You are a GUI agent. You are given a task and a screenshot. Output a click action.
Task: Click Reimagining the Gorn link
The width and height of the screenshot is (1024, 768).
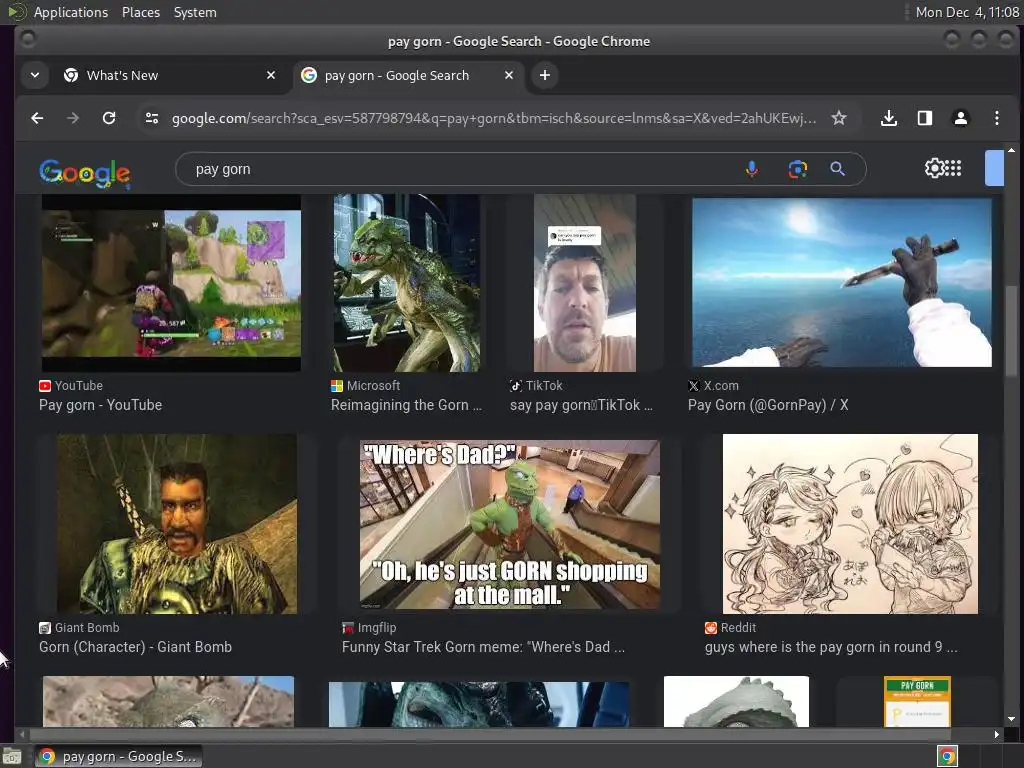(x=406, y=405)
